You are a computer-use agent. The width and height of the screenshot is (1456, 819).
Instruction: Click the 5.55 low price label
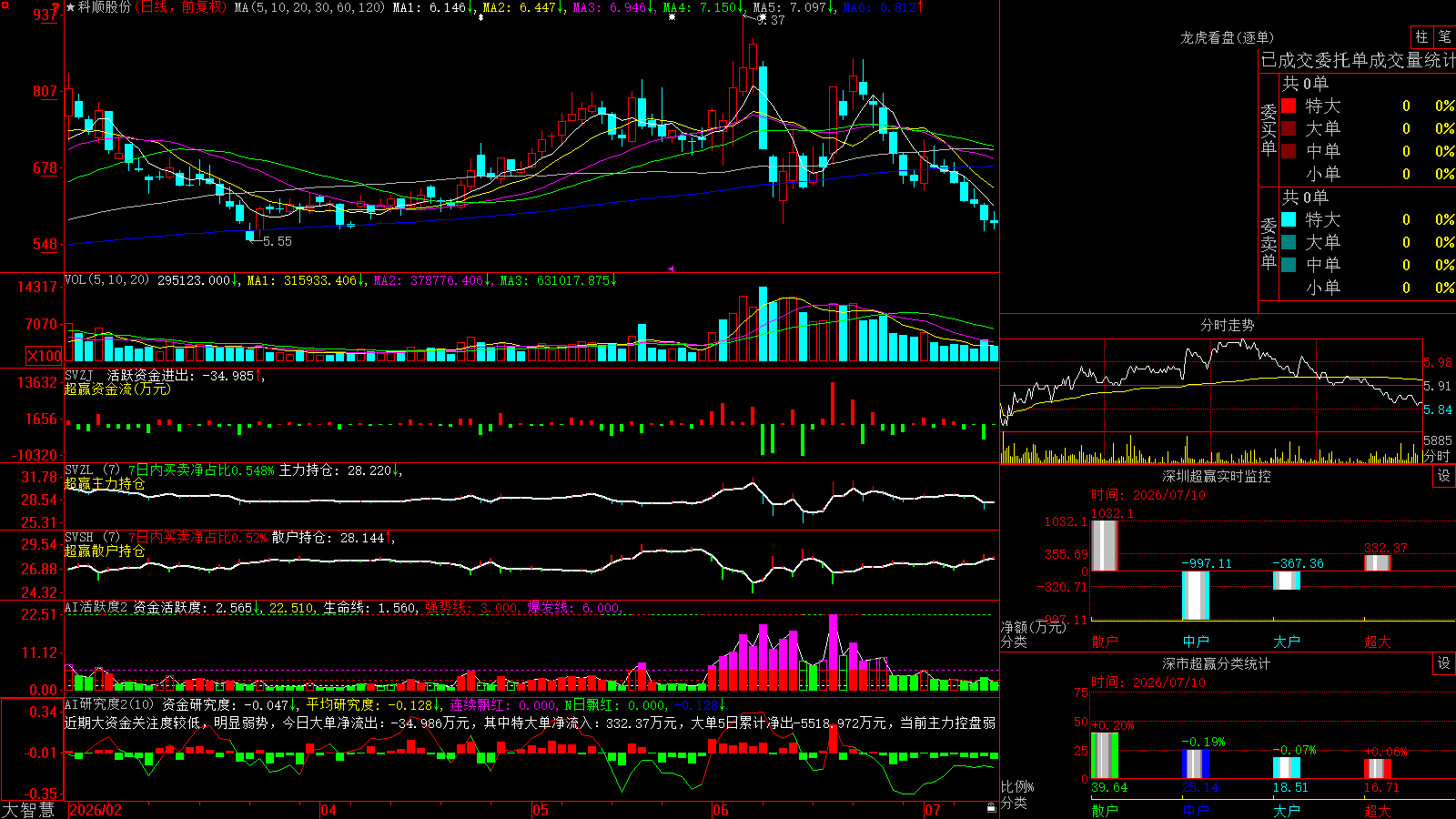[x=278, y=241]
